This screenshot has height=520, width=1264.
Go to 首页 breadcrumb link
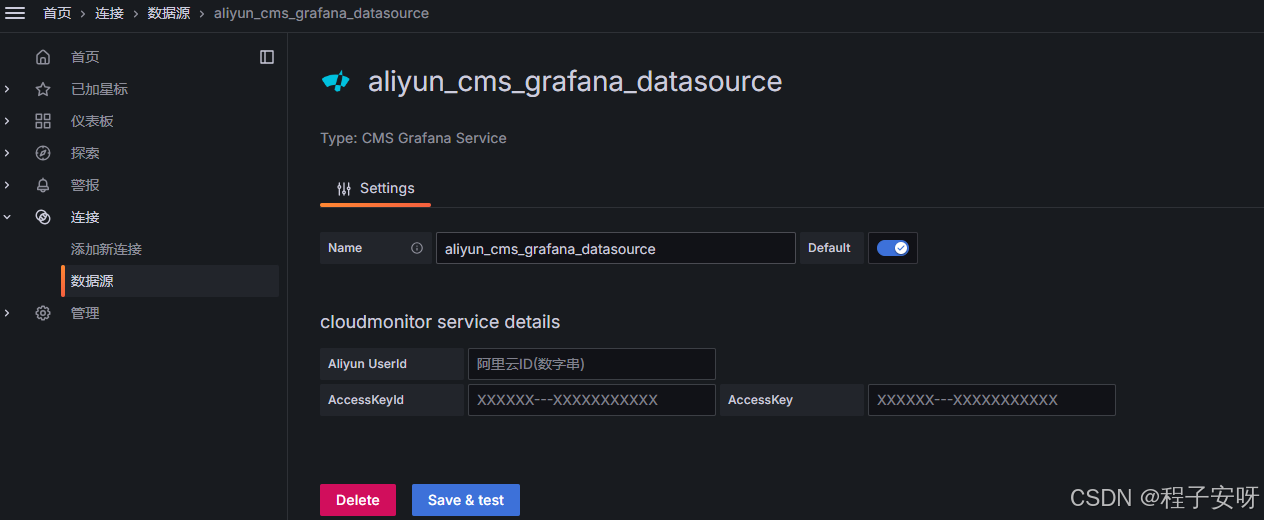pyautogui.click(x=57, y=13)
